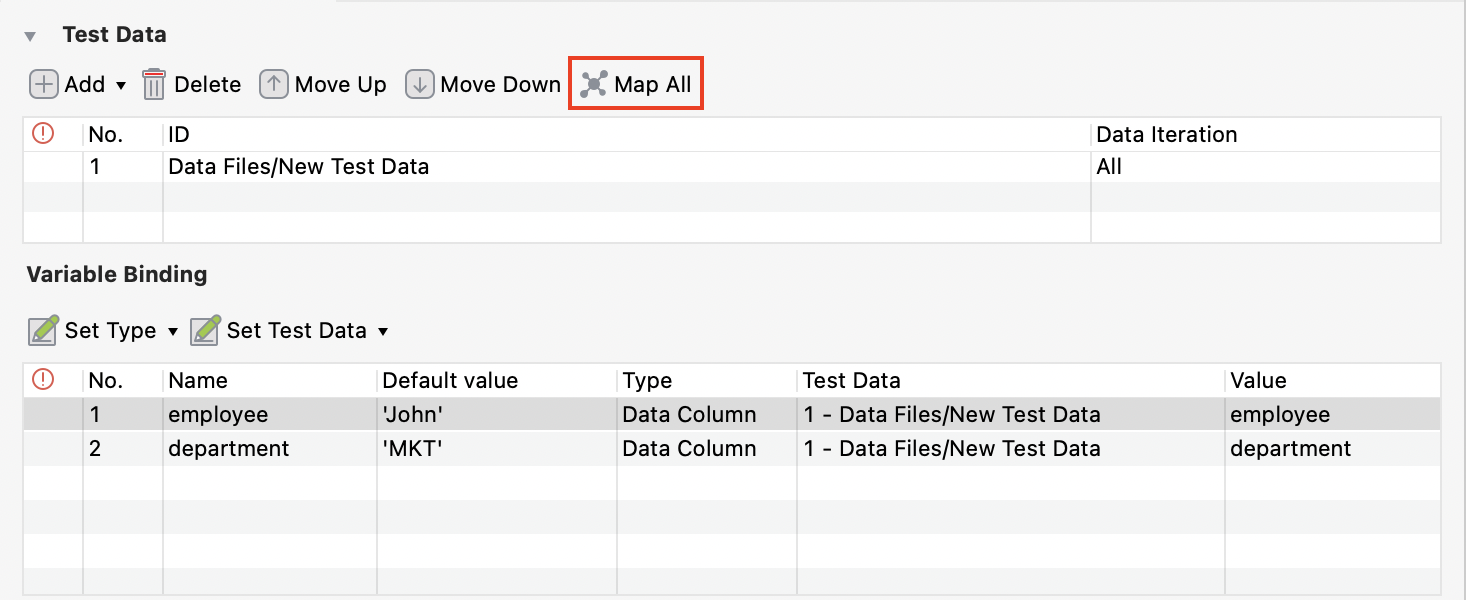Open the Set Type dropdown menu
Screen dimensions: 1466x600
[x=172, y=331]
